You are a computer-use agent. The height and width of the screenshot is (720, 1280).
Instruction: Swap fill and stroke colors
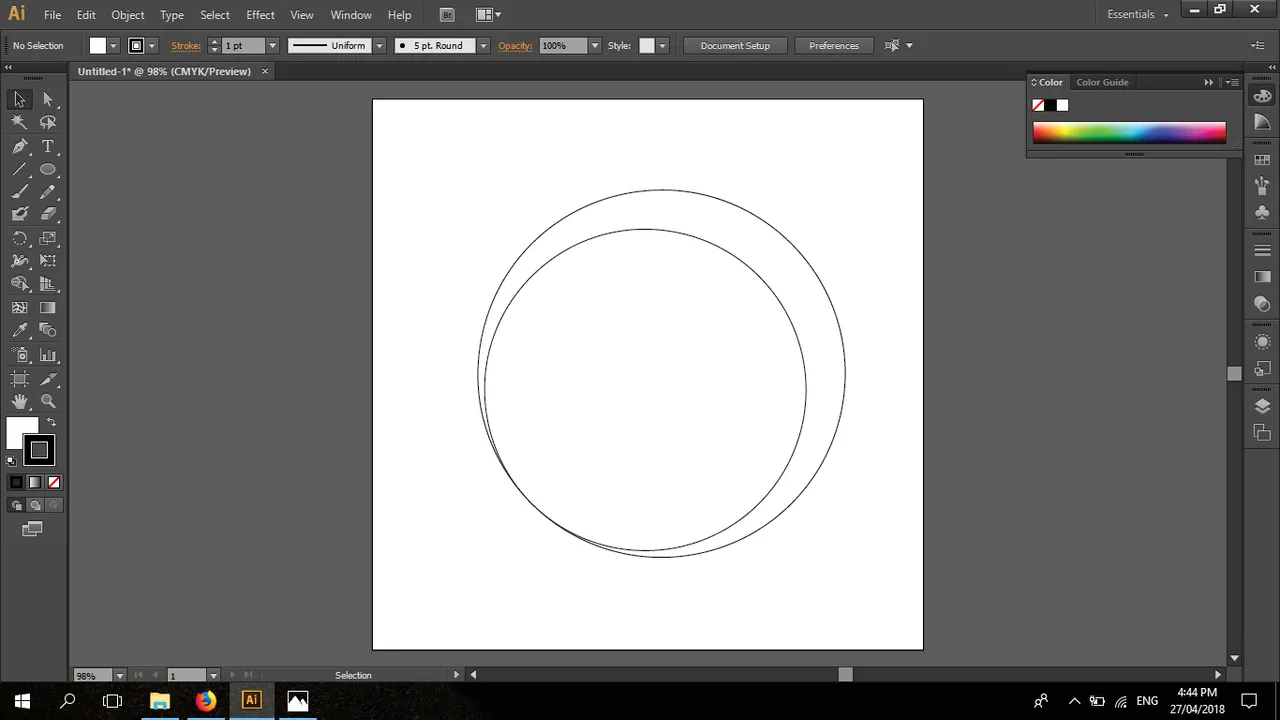52,422
